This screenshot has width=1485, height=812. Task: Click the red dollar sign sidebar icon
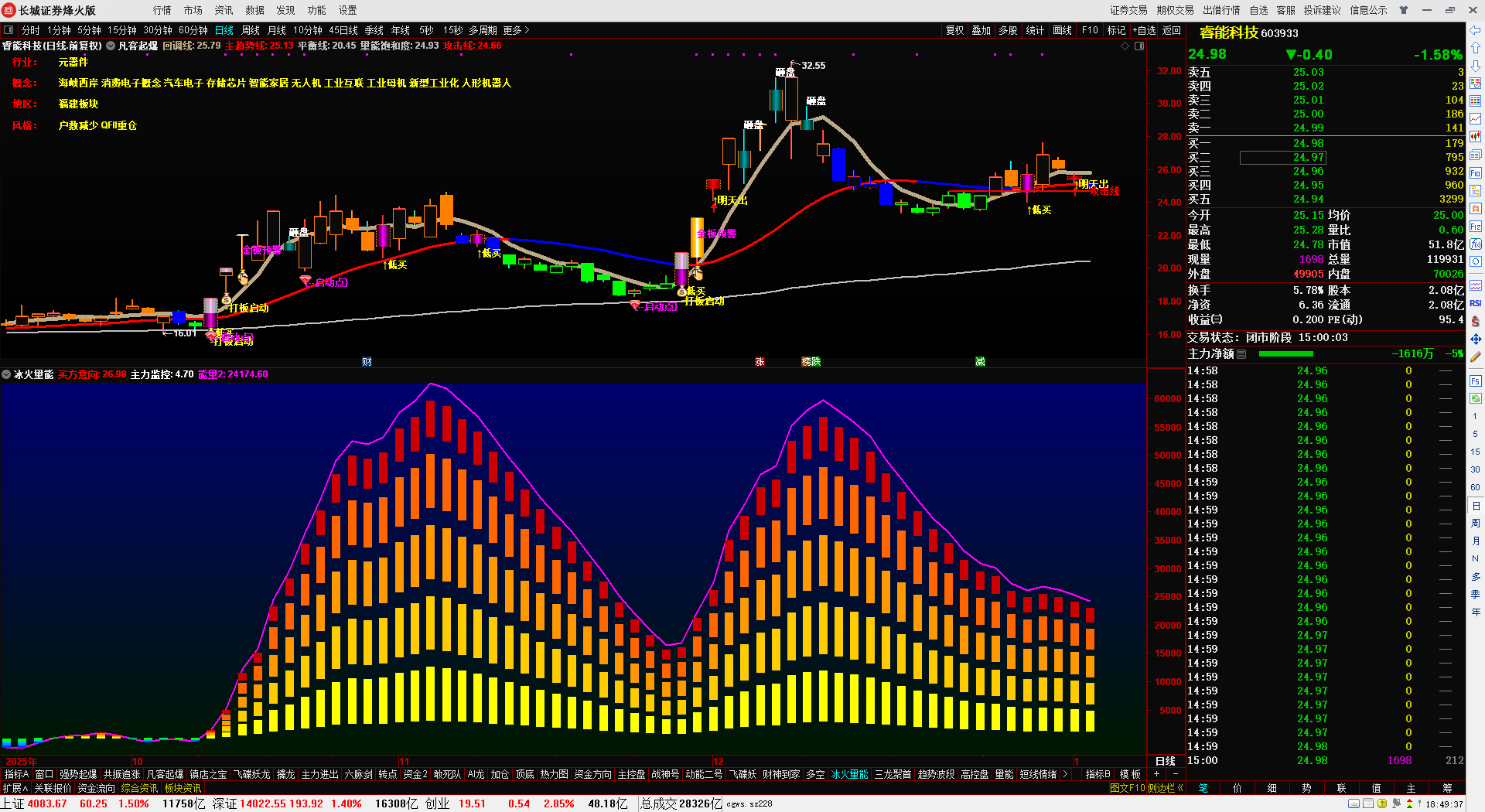pos(1476,321)
